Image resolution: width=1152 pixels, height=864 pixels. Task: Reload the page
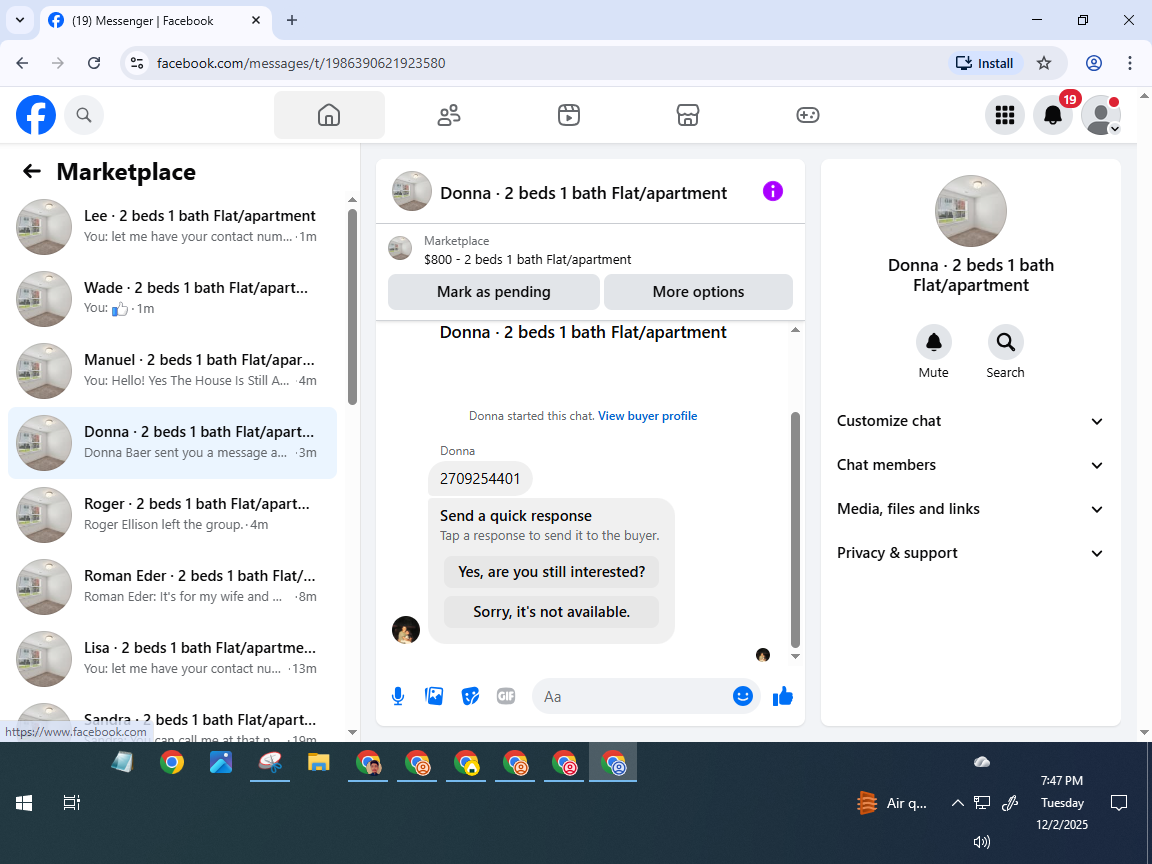pos(94,63)
